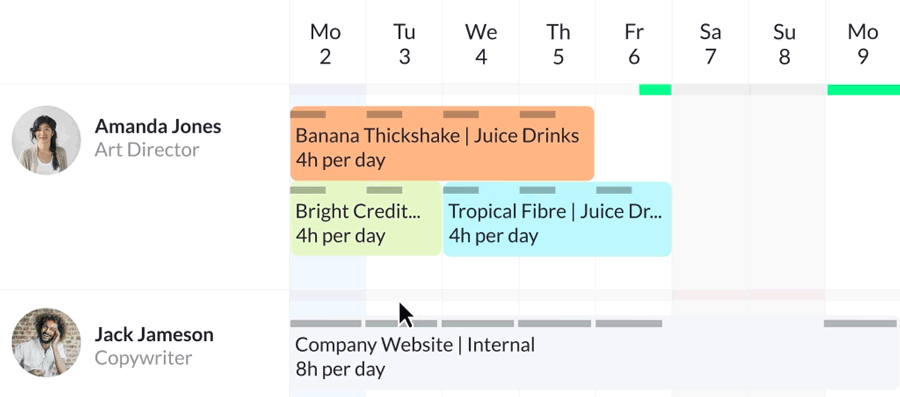The height and width of the screenshot is (397, 900).
Task: Select the Fr 6 date column header
Action: 634,44
